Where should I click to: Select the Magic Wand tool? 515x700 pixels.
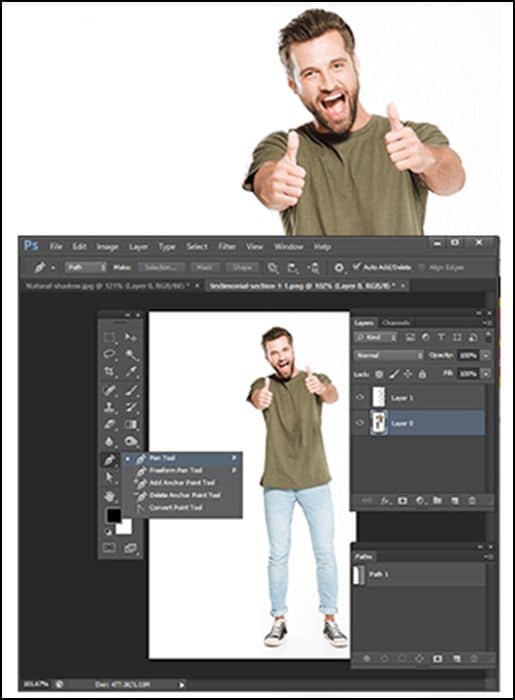point(131,354)
